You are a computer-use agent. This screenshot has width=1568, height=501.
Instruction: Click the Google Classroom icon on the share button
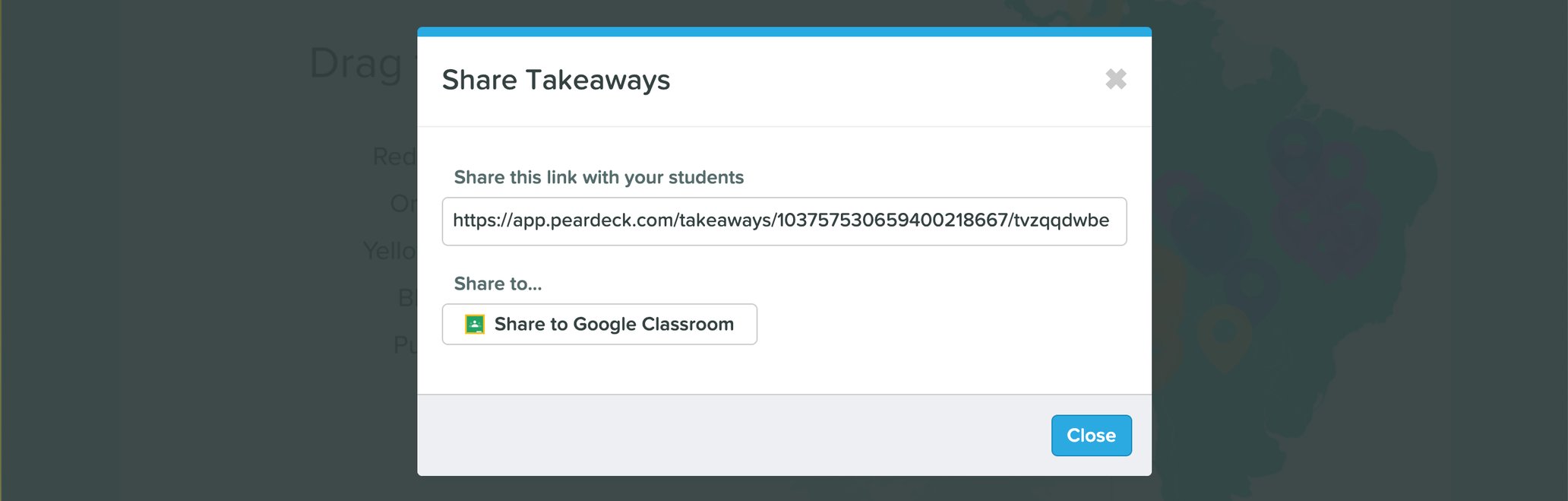pos(474,324)
